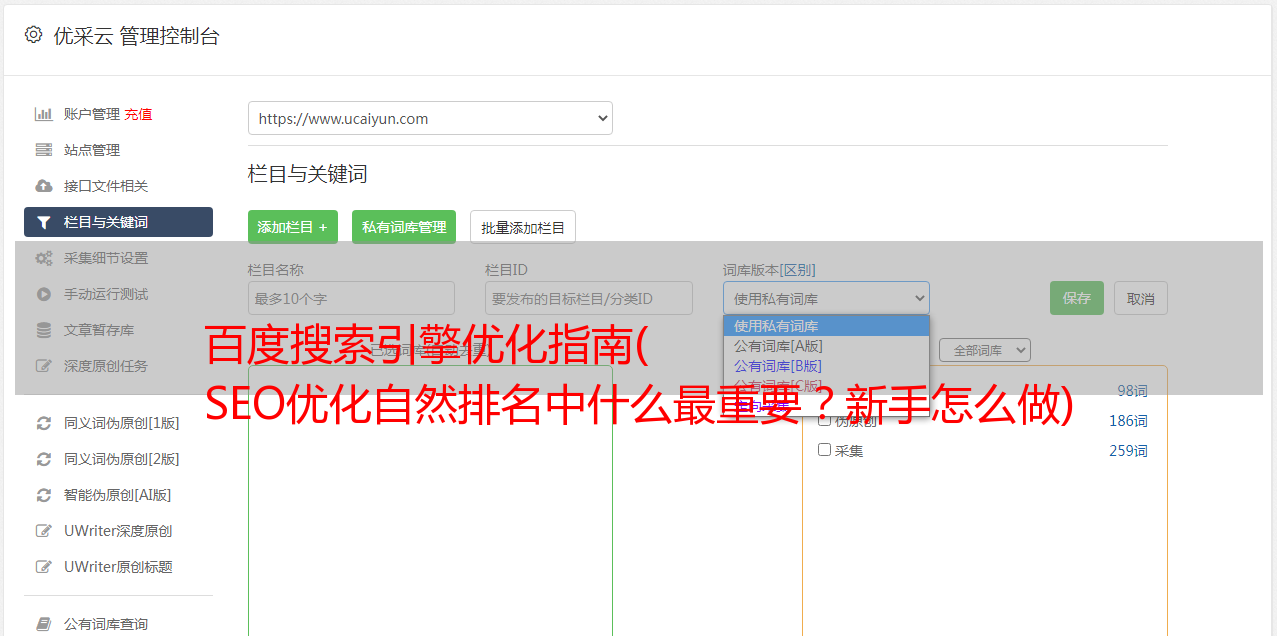
Task: Click the database icon for 文章暂存库
Action: coord(43,330)
